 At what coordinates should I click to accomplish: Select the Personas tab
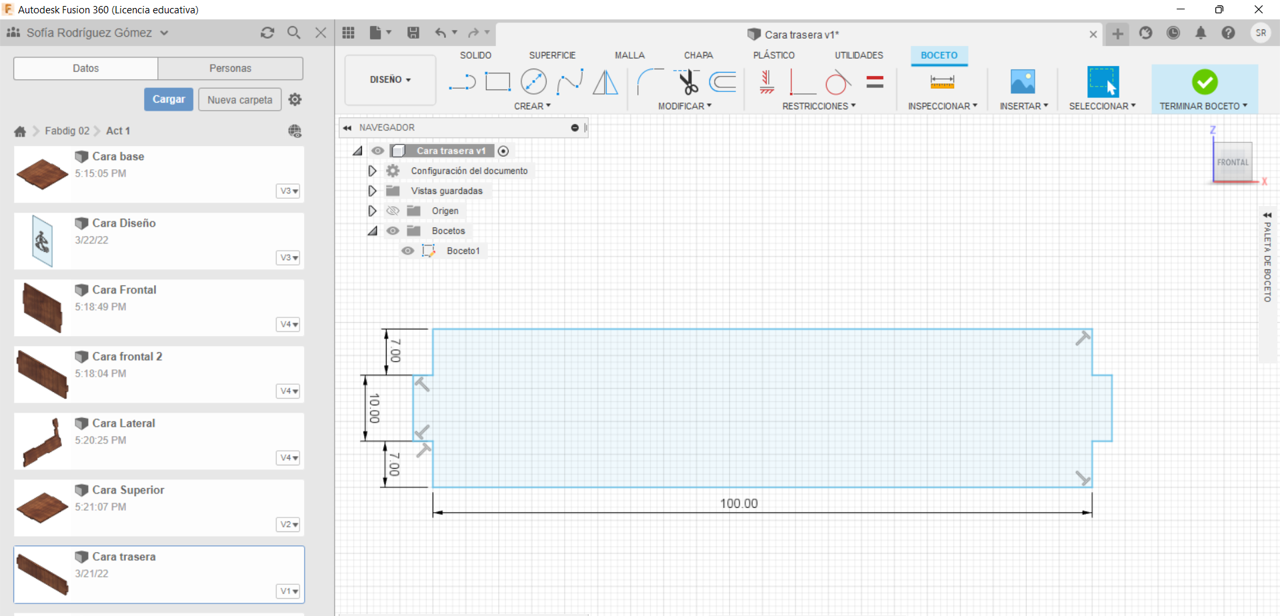[230, 68]
